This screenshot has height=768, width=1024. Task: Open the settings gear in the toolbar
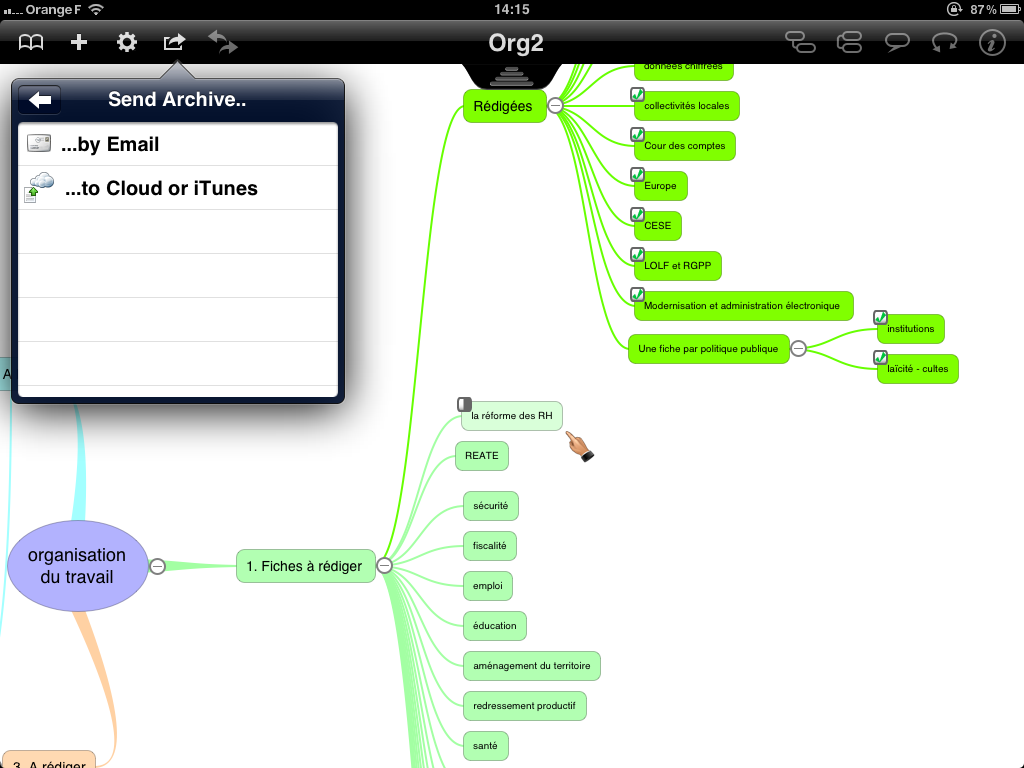[126, 42]
